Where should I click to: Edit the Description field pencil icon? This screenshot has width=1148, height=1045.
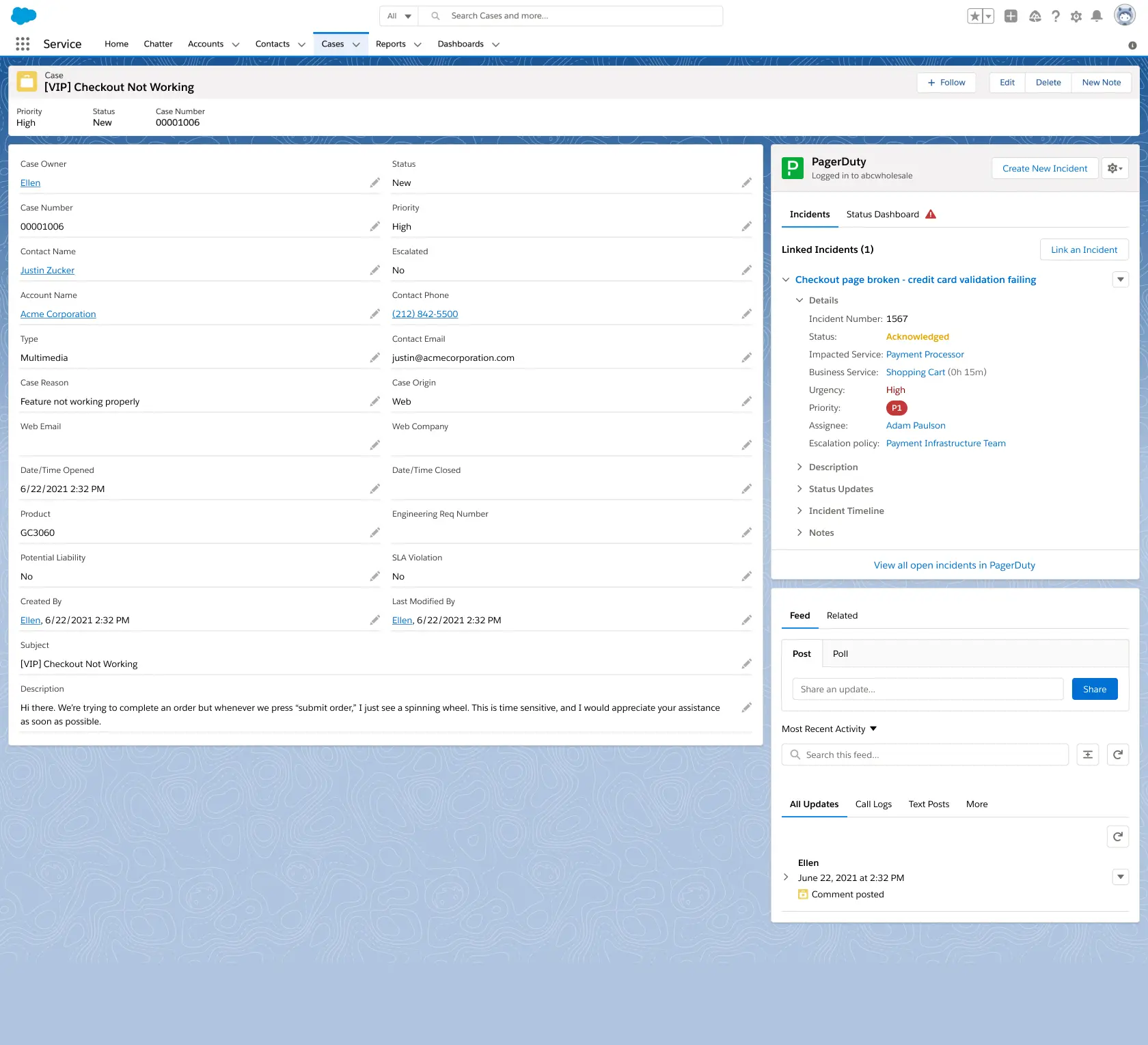(x=746, y=707)
